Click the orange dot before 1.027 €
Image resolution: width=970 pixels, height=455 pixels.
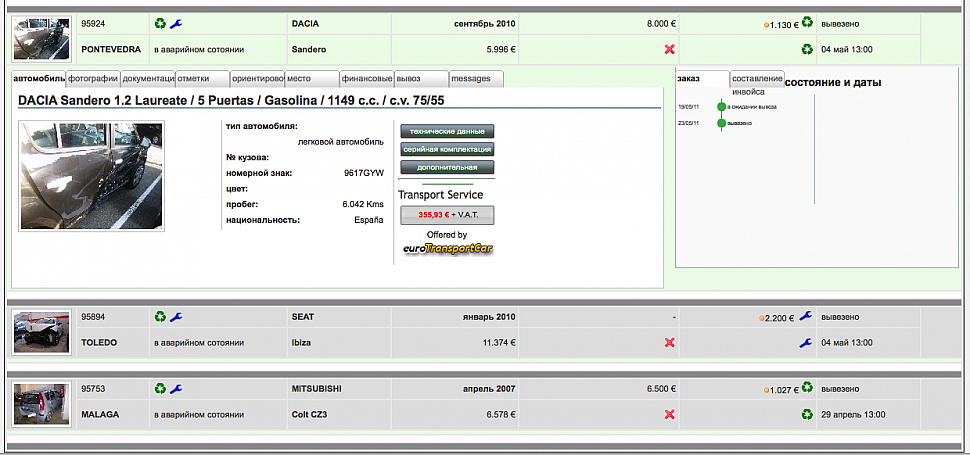(766, 391)
